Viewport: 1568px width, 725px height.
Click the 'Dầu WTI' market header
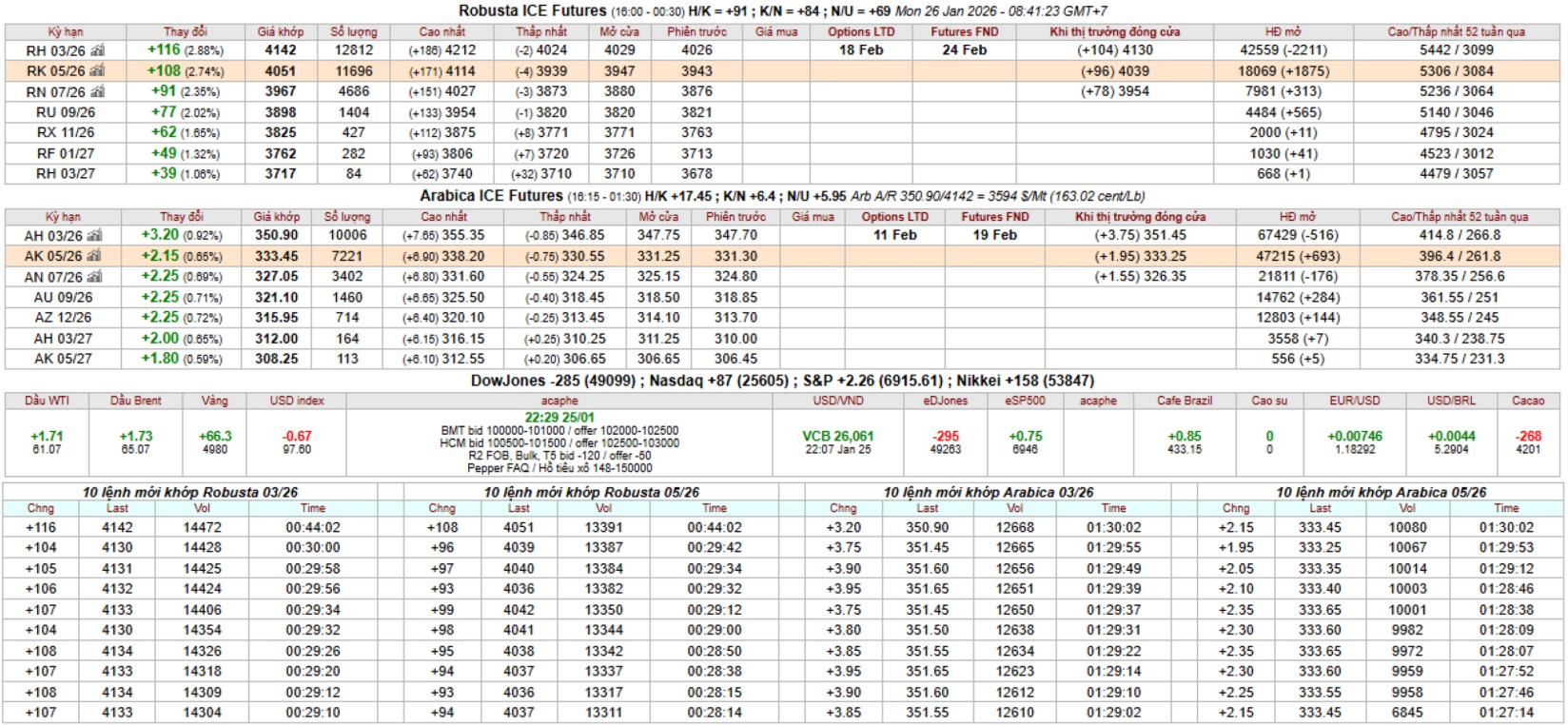pos(47,401)
